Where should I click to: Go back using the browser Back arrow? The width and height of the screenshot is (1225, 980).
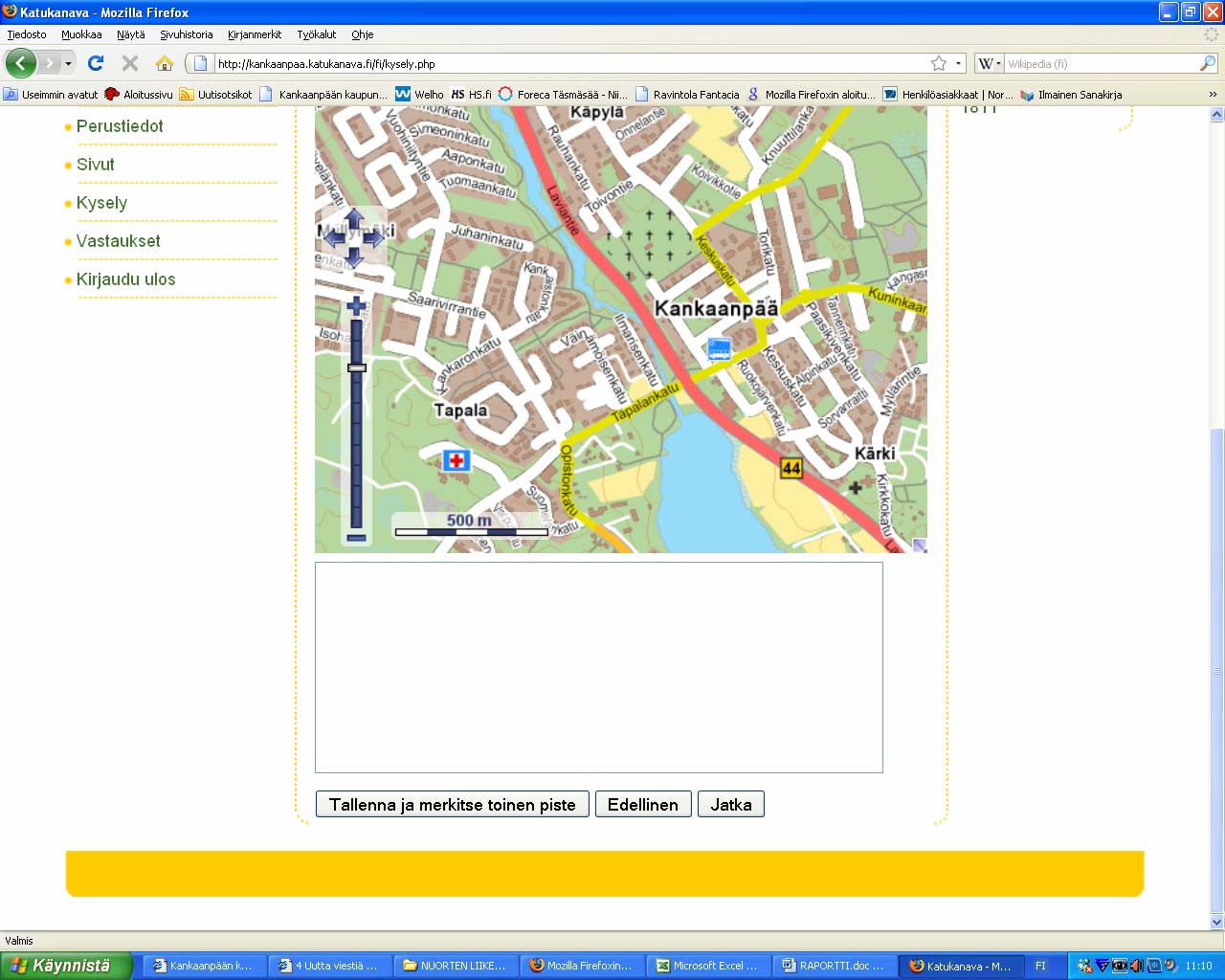21,63
